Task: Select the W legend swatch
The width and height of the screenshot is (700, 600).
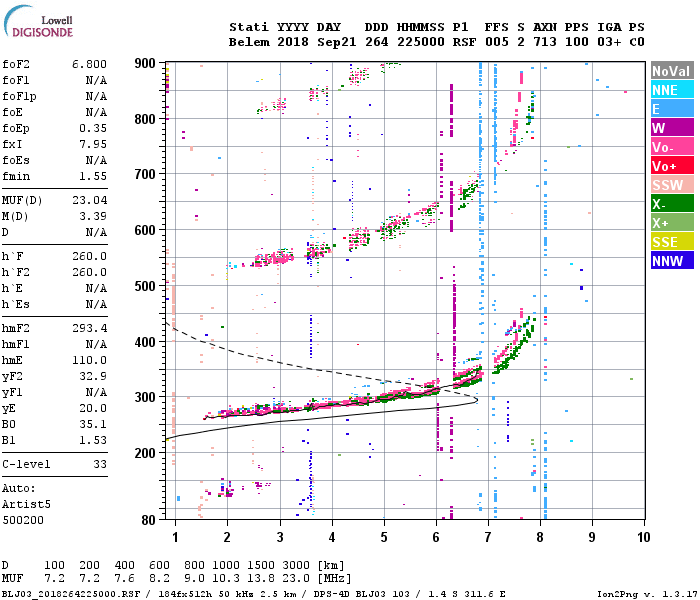Action: pos(672,128)
